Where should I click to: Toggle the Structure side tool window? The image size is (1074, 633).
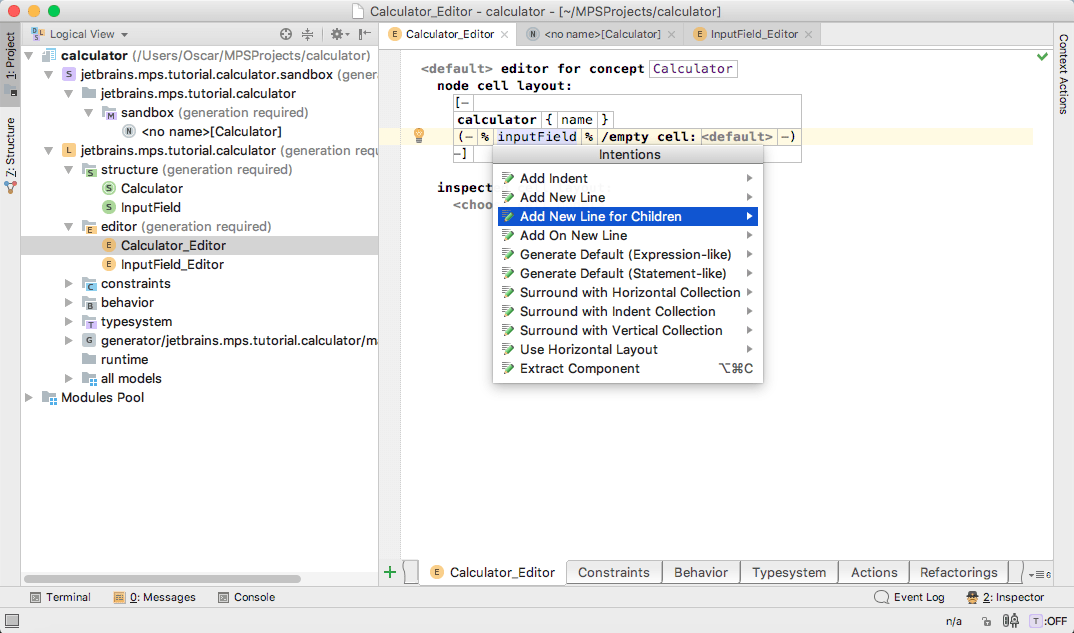(x=10, y=150)
